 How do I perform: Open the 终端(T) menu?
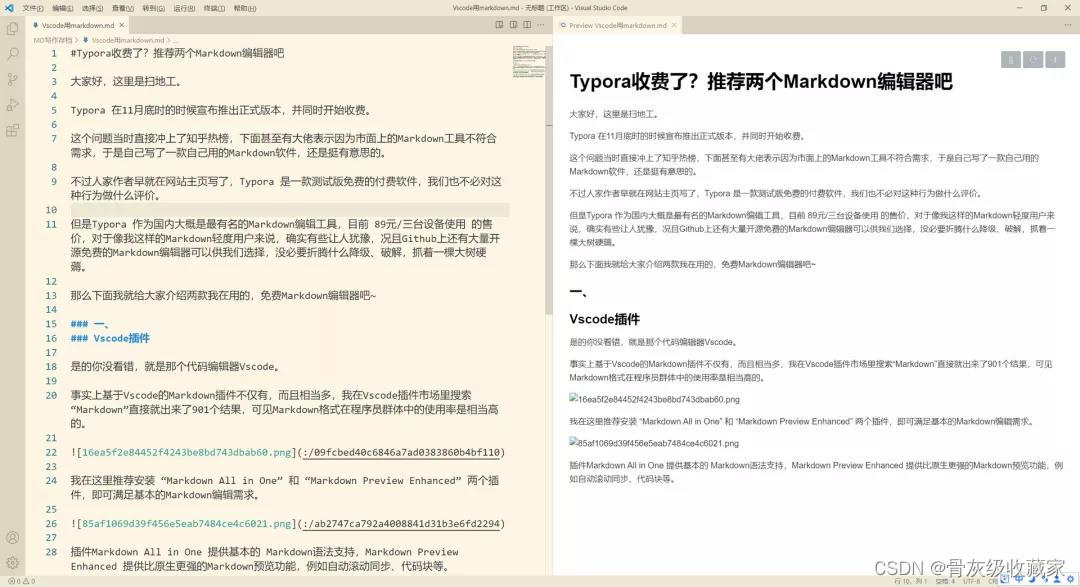tap(214, 8)
